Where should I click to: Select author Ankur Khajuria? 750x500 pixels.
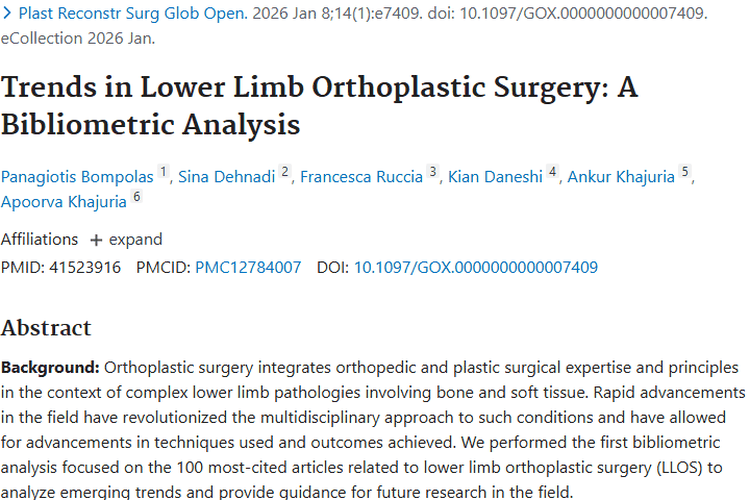tap(621, 177)
